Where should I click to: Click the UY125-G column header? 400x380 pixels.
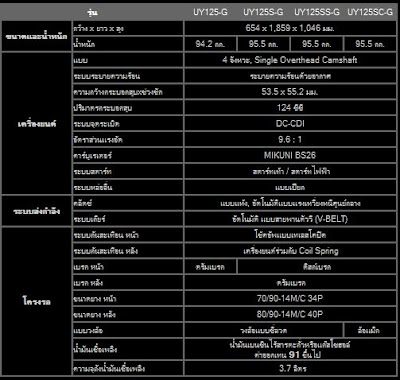coord(210,12)
